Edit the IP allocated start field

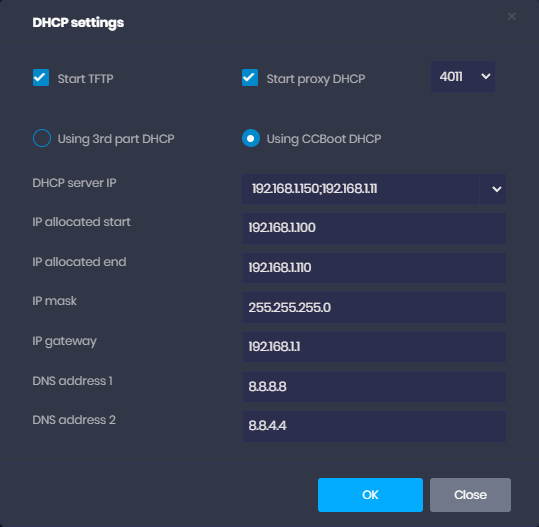coord(374,228)
